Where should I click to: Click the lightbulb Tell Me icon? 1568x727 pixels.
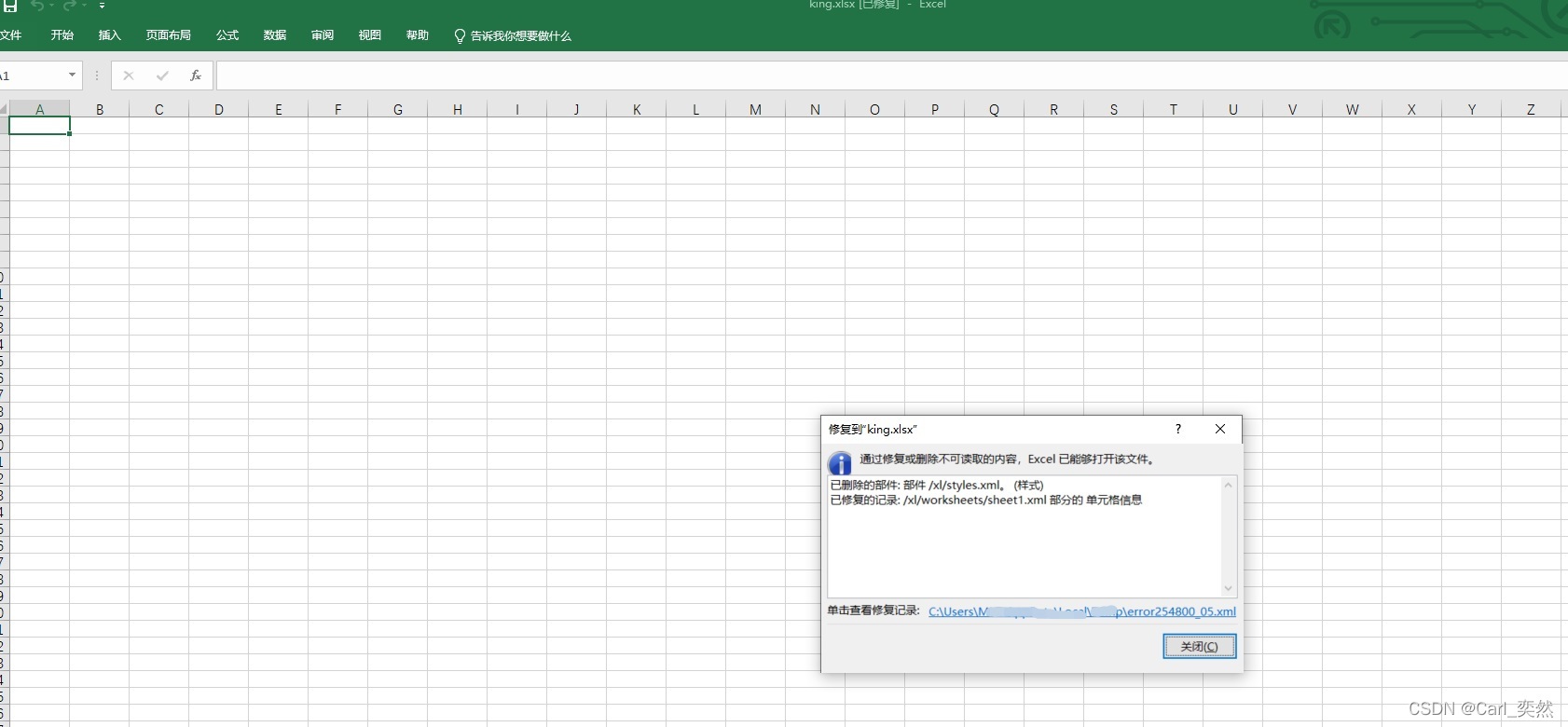click(460, 35)
